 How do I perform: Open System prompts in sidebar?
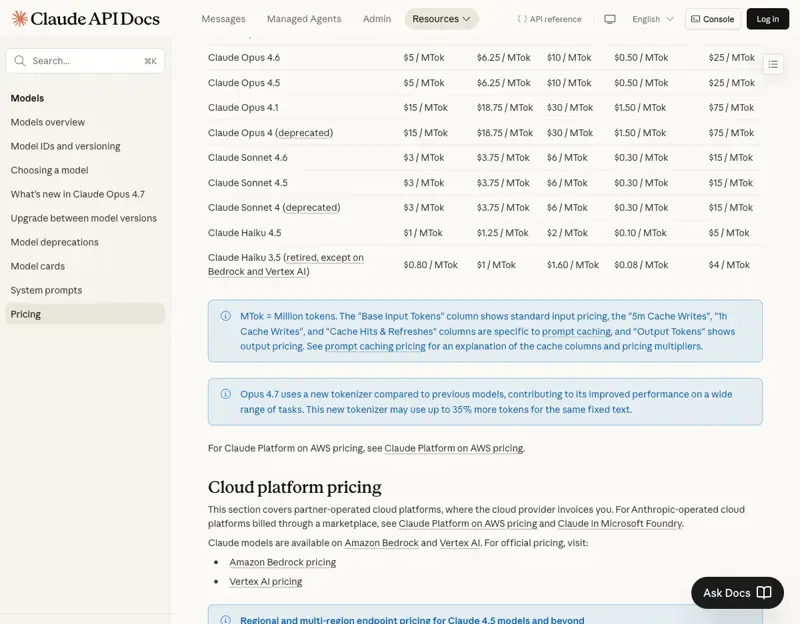[46, 290]
